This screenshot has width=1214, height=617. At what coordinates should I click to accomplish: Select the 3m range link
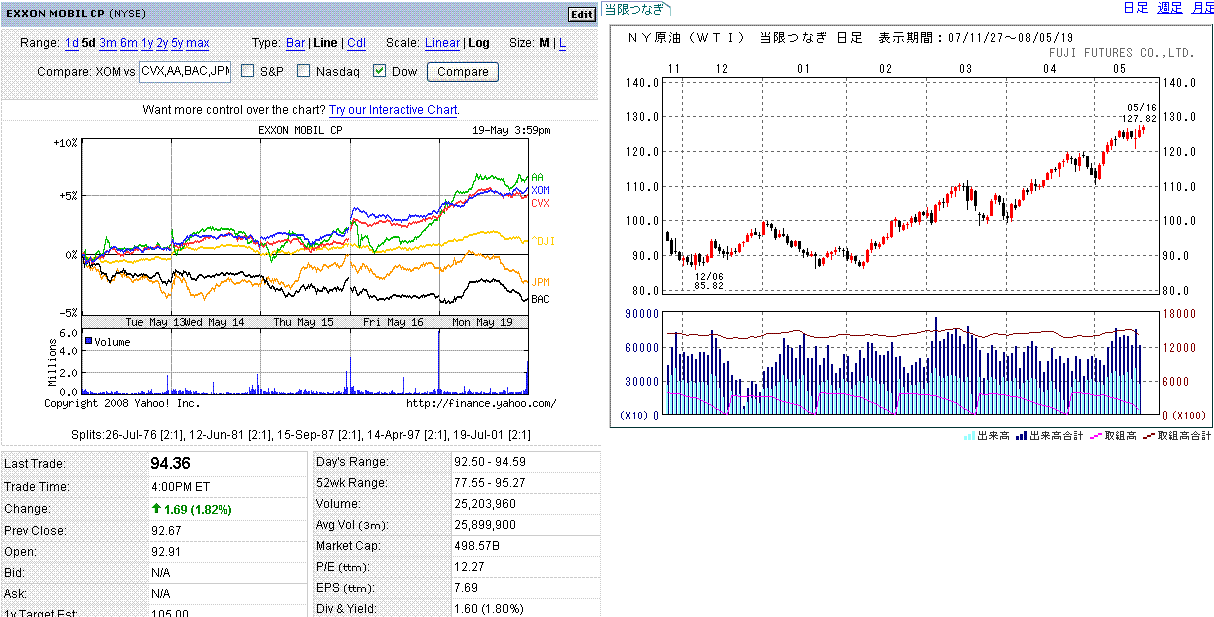pyautogui.click(x=107, y=43)
